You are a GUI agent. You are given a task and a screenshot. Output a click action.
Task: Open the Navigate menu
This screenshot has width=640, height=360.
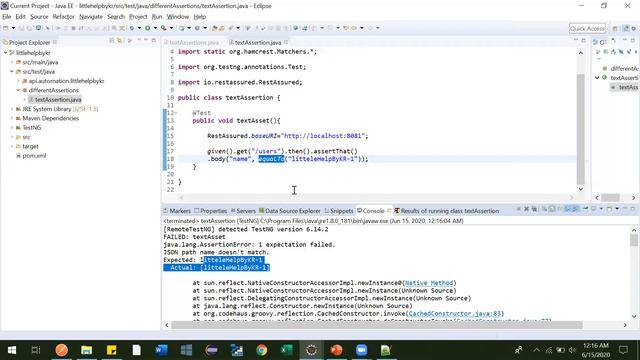[91, 17]
